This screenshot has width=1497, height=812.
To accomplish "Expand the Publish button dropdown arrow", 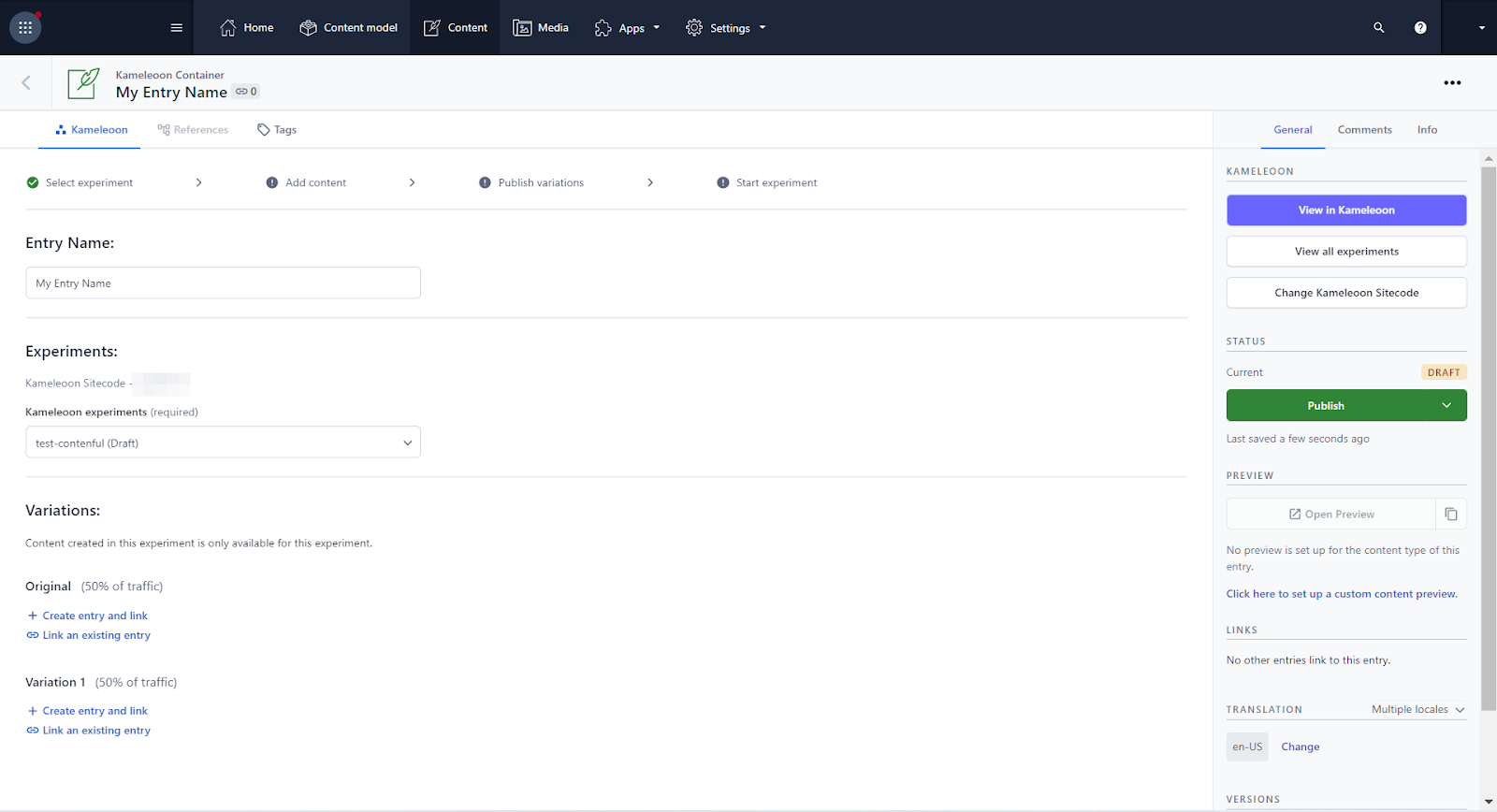I will tap(1446, 405).
